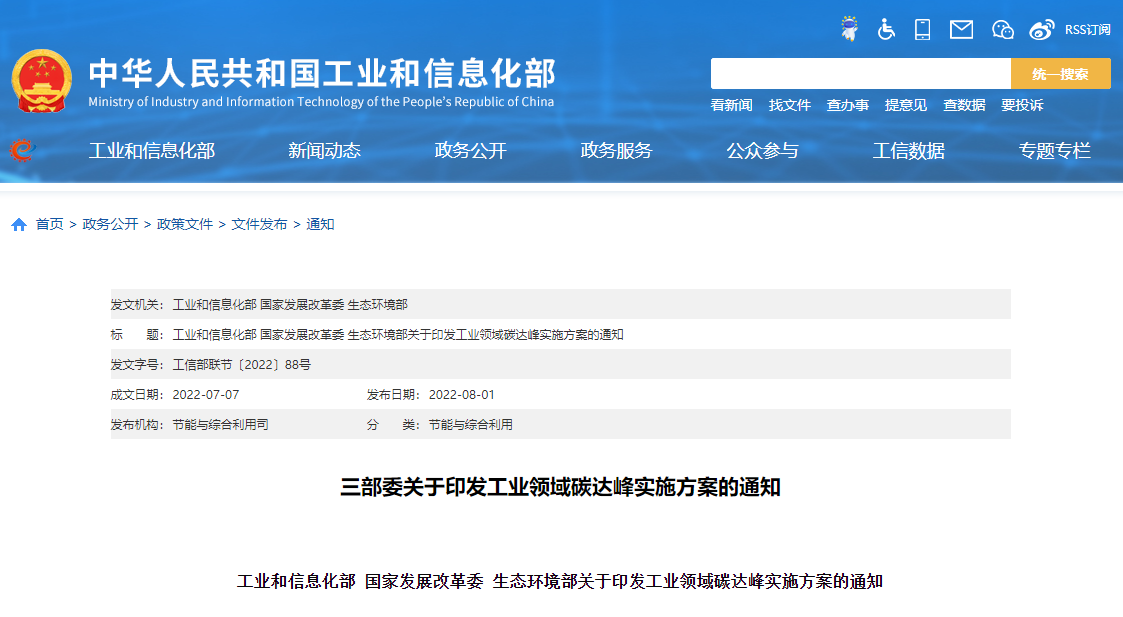This screenshot has width=1123, height=617.
Task: Click the 发布机构 value 节能与综合利用司
Action: 221,425
